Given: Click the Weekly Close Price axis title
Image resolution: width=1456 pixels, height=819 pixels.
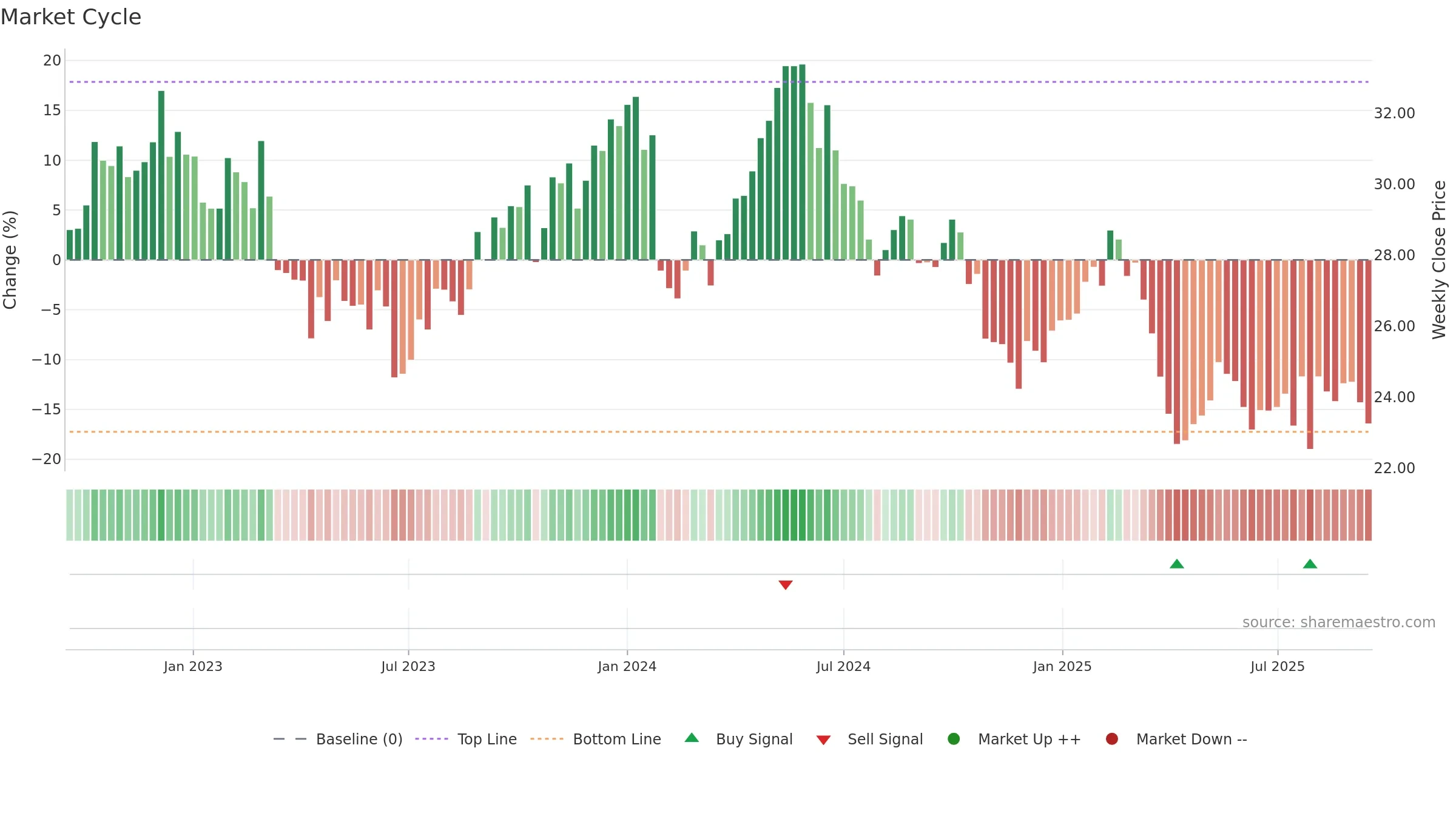Looking at the screenshot, I should [1439, 260].
